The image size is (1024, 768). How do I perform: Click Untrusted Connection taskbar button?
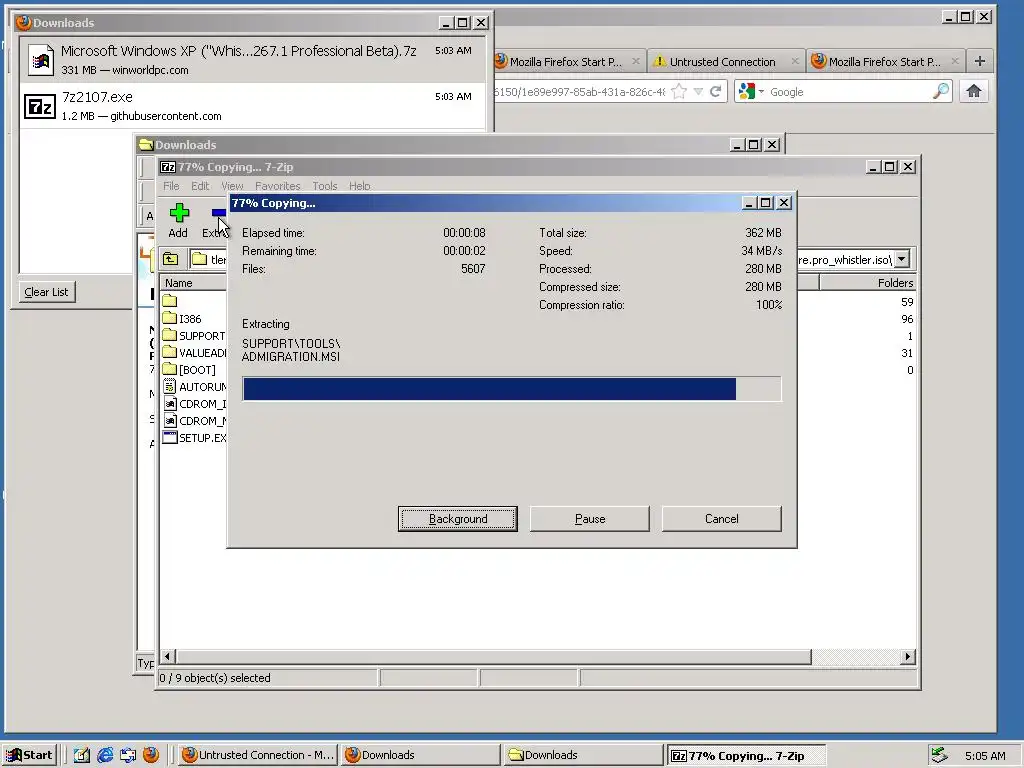[257, 755]
